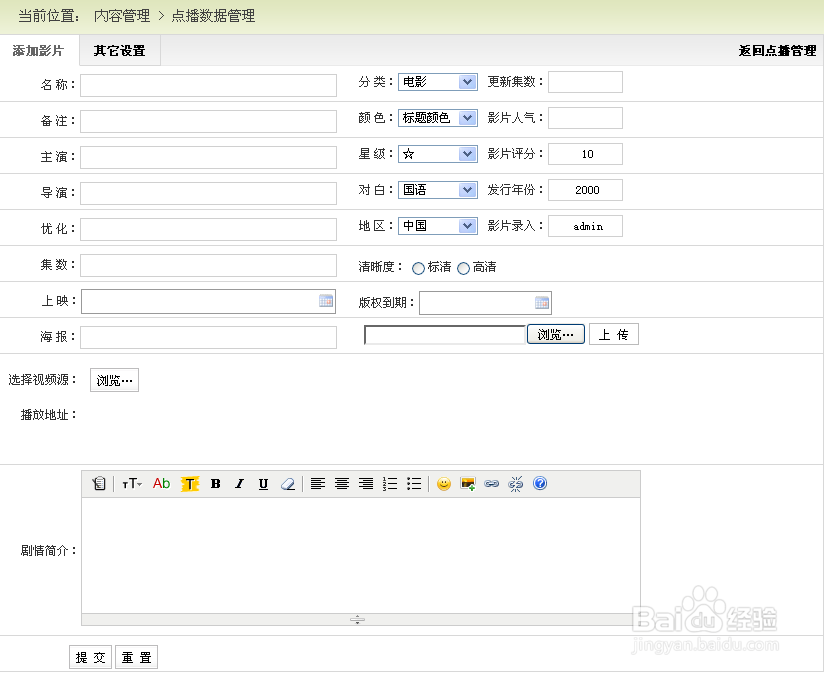Open the insert emoticon picker

click(443, 483)
